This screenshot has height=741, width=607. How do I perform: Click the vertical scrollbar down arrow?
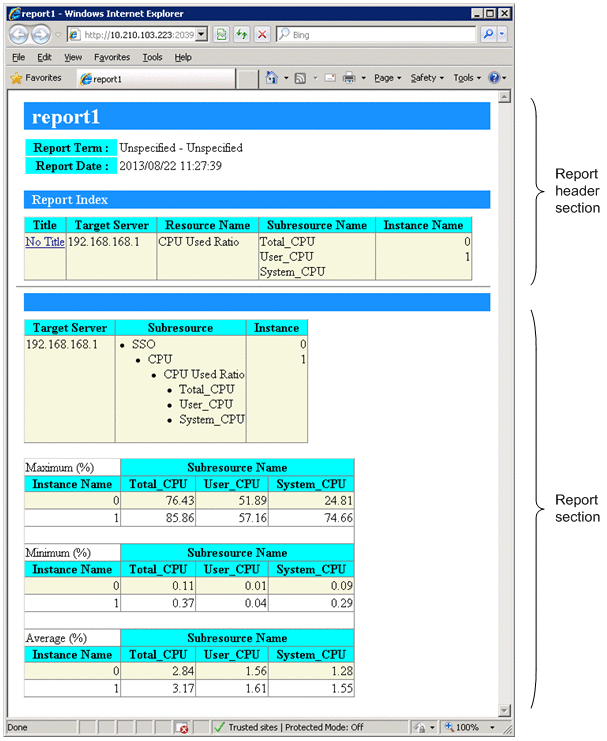point(504,710)
